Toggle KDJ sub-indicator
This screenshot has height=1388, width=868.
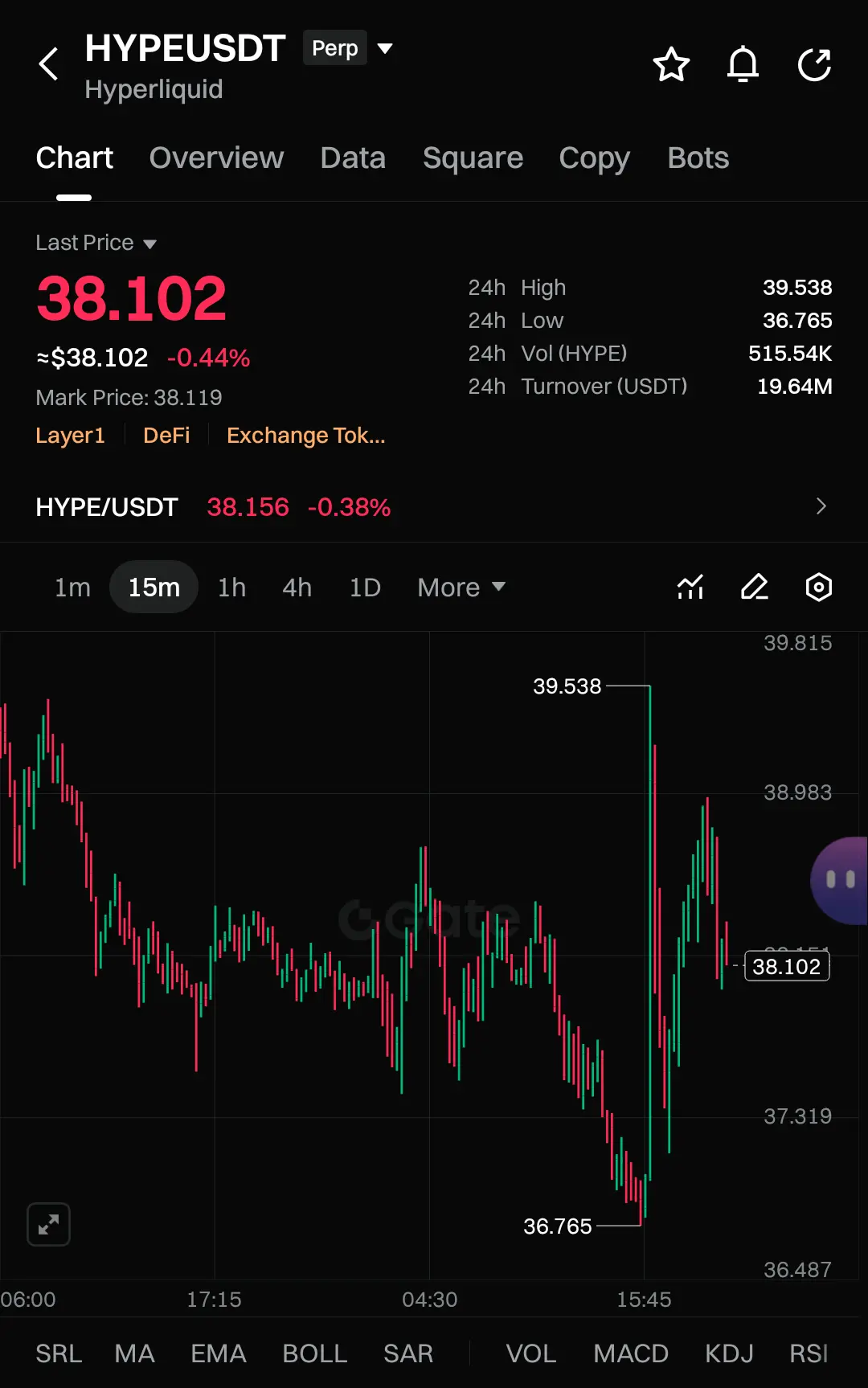click(729, 1353)
